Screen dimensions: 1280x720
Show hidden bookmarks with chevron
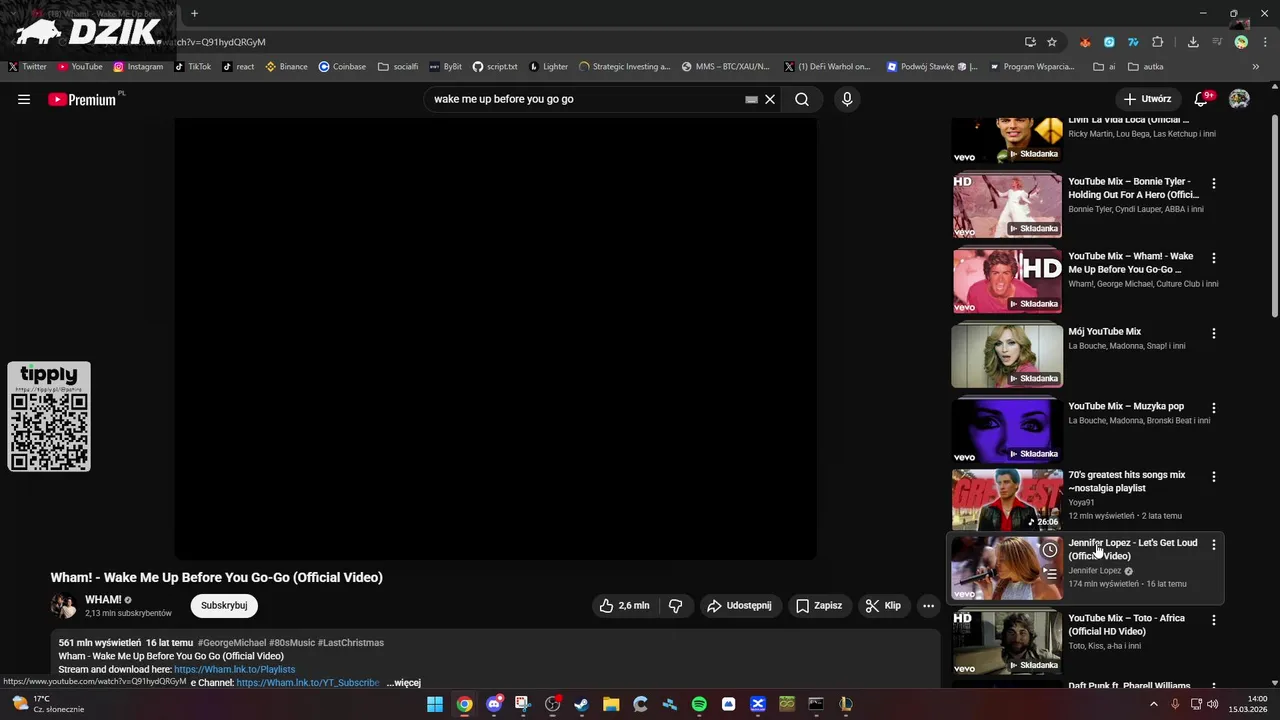click(1256, 67)
